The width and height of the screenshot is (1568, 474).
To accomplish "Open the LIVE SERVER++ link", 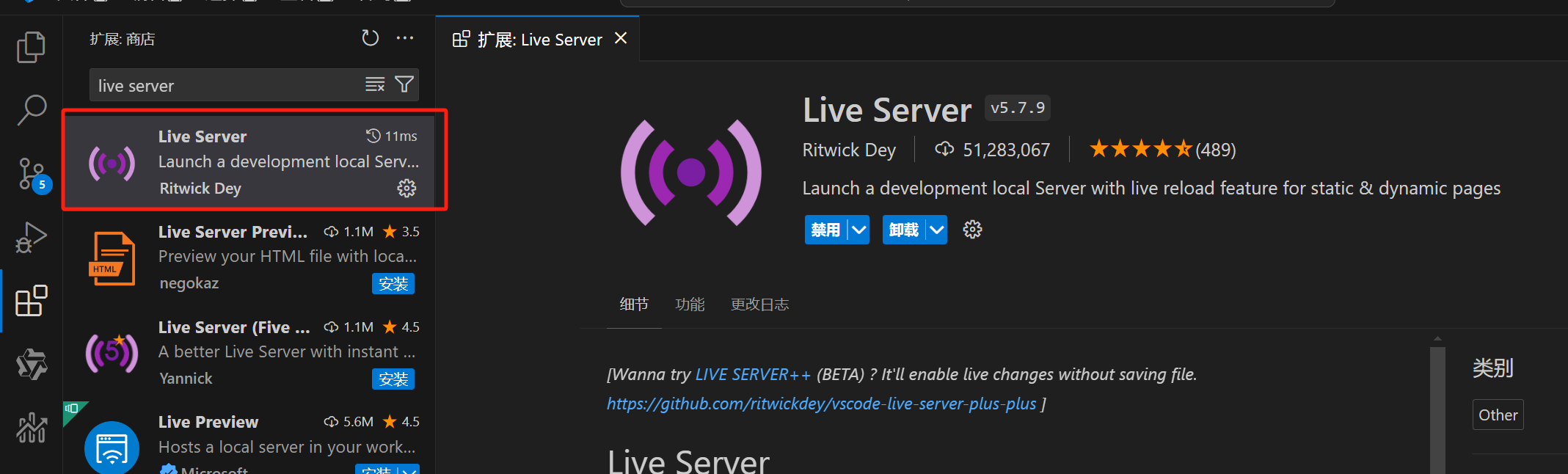I will tap(753, 374).
